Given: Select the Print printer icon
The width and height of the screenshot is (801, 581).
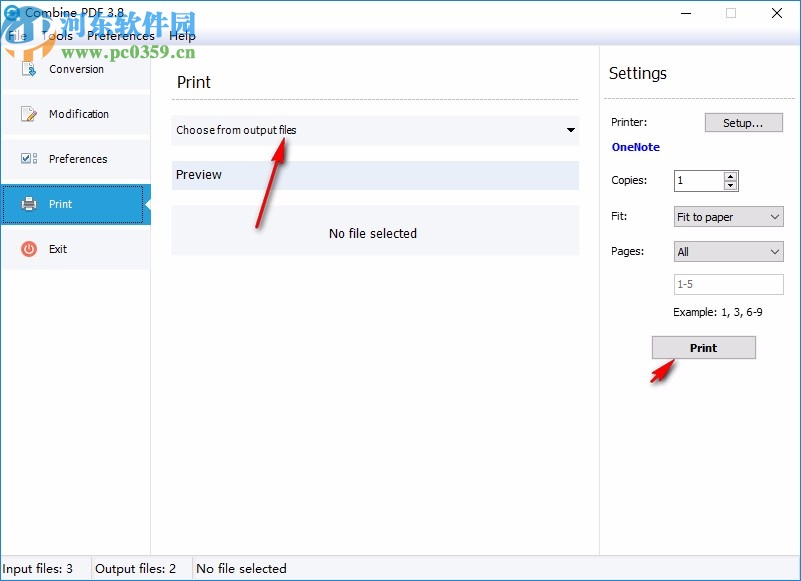Looking at the screenshot, I should coord(28,204).
